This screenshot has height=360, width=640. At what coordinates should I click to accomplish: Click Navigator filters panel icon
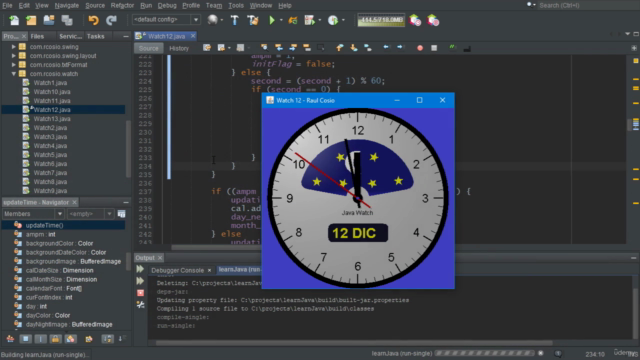(x=121, y=214)
